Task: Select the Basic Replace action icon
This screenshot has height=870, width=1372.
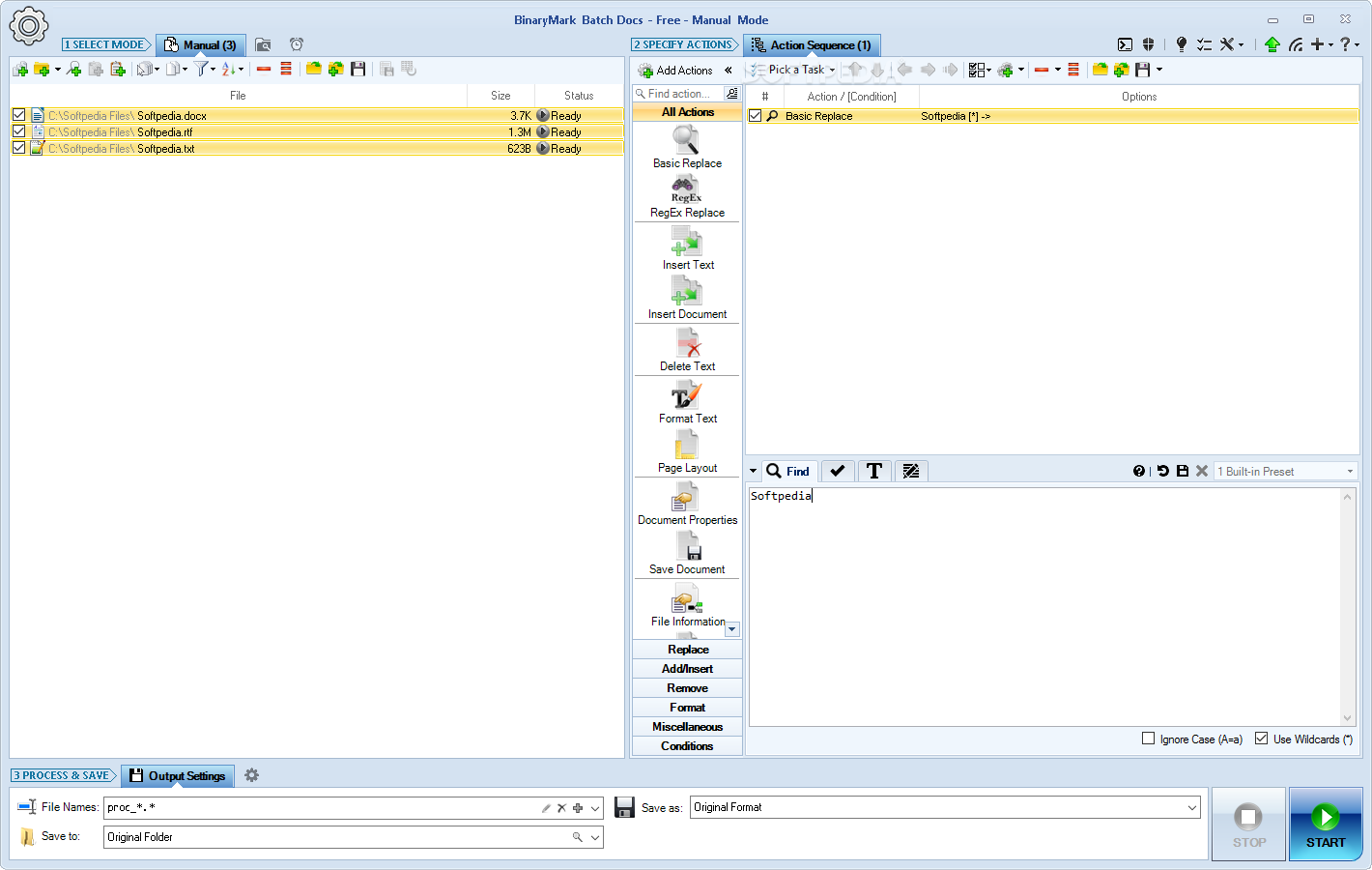Action: click(687, 147)
